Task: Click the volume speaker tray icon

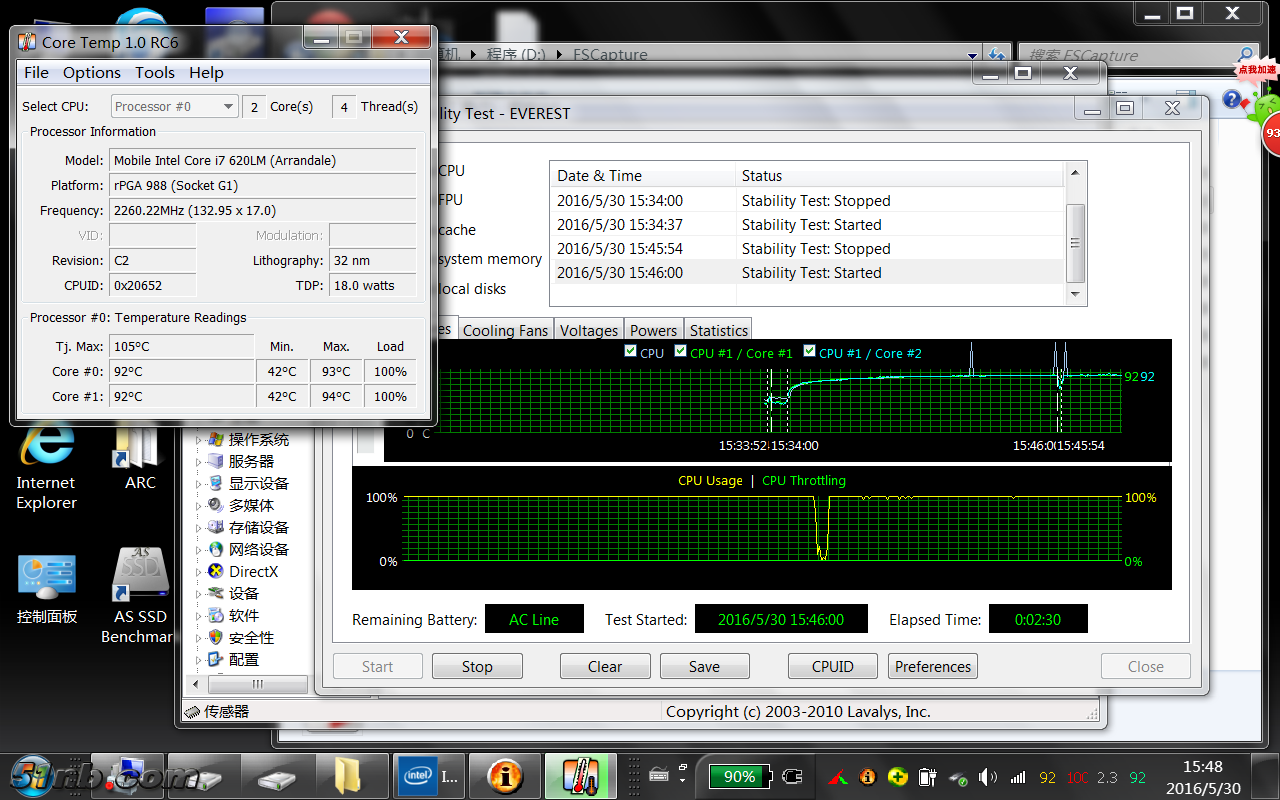Action: (988, 777)
